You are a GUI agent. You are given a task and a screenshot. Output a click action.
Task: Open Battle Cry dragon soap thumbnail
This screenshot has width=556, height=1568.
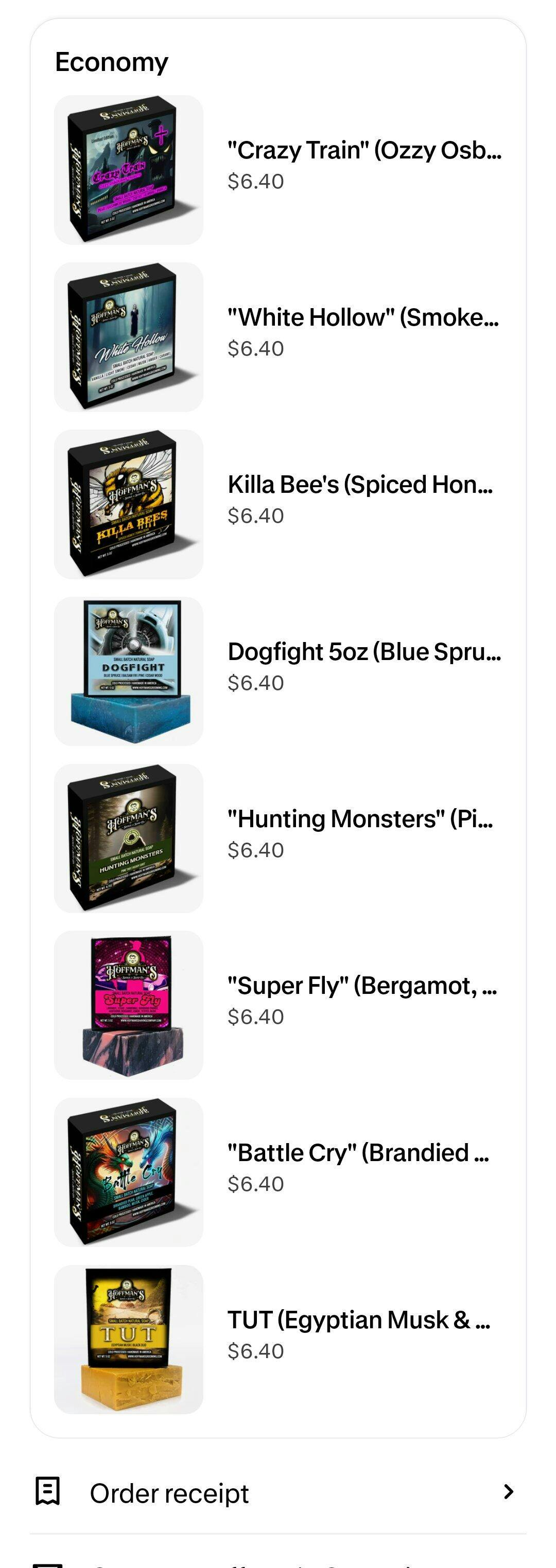coord(129,1172)
